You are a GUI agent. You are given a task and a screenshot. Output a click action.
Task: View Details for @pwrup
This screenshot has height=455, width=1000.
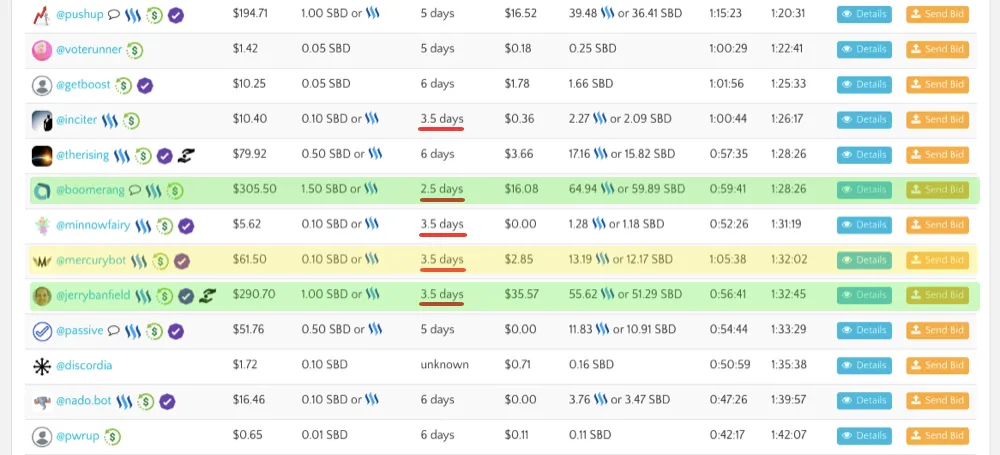point(864,436)
